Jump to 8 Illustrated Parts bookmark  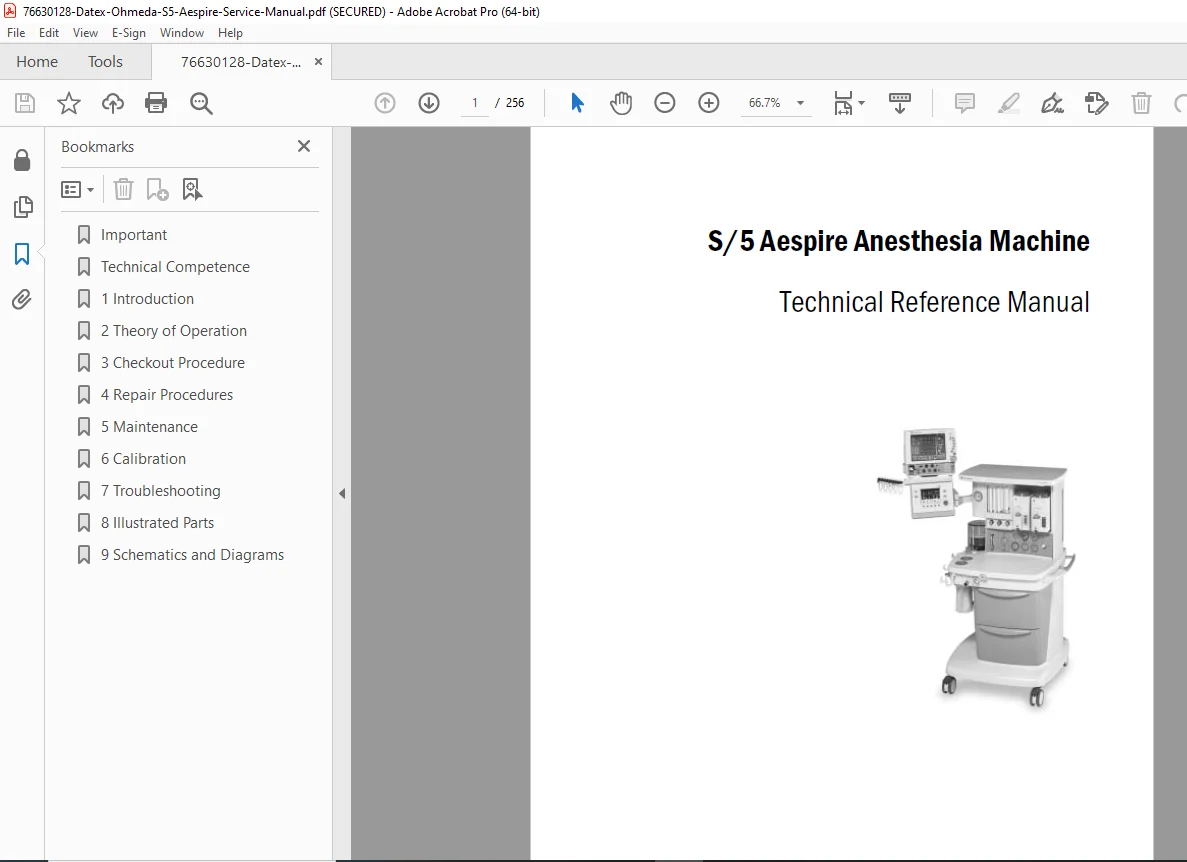coord(157,523)
